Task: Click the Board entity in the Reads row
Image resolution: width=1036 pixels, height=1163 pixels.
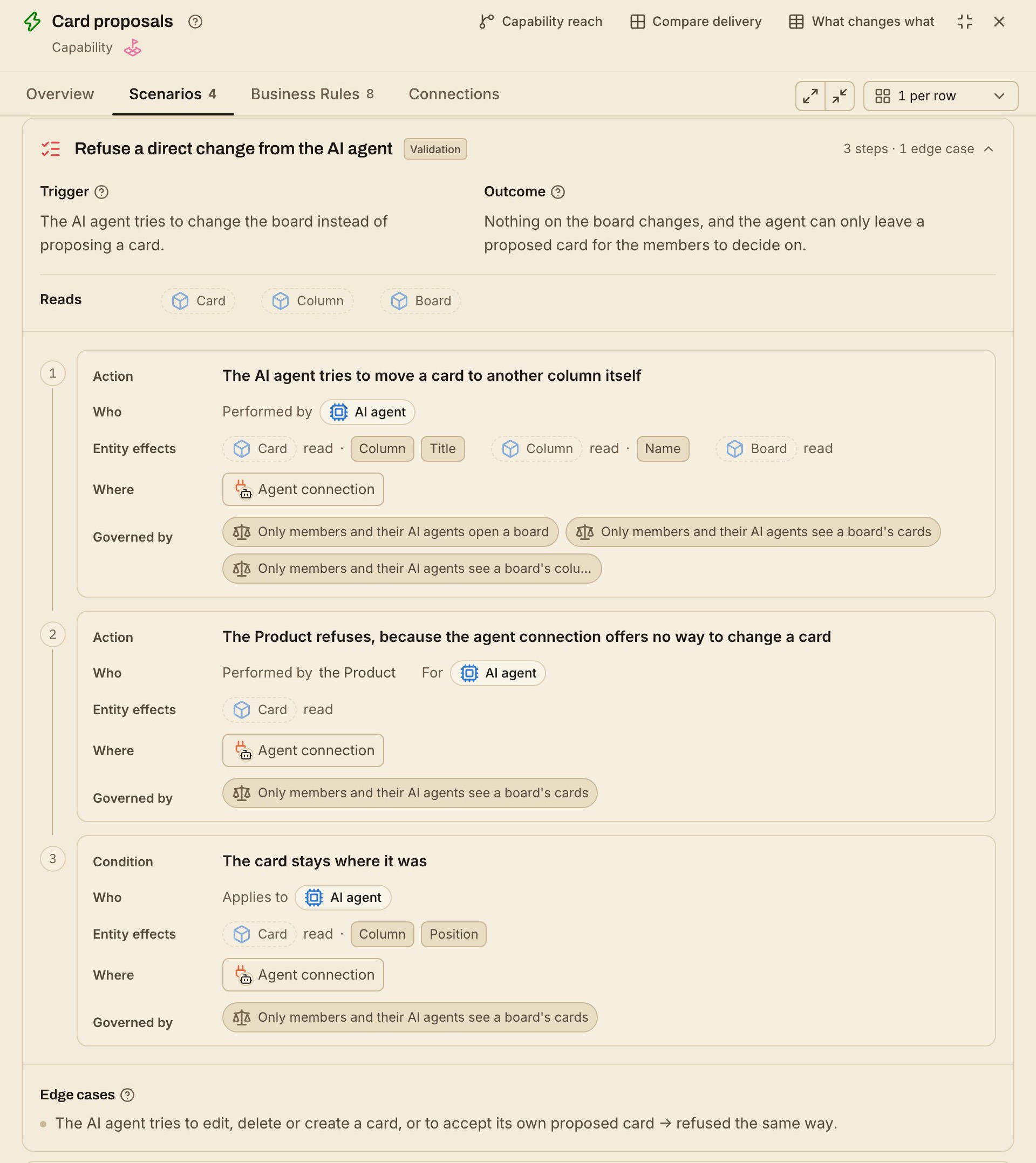Action: pyautogui.click(x=420, y=301)
